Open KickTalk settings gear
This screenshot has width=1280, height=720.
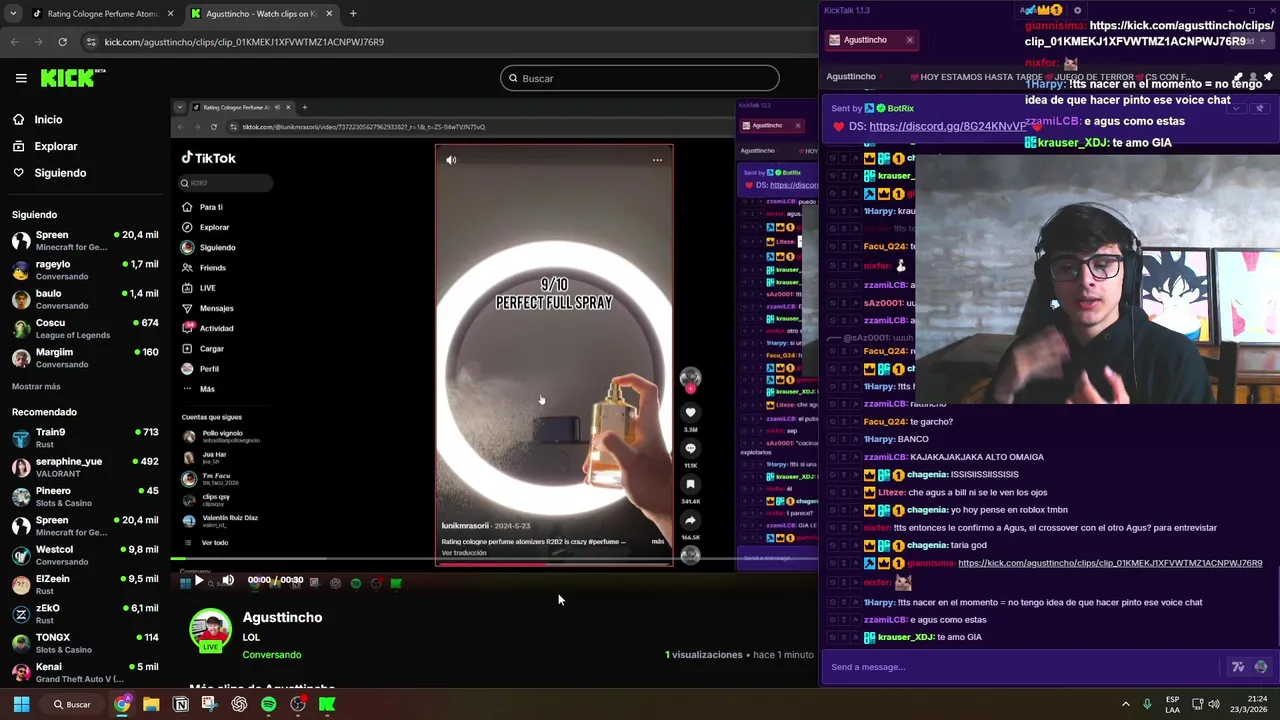pyautogui.click(x=1077, y=10)
